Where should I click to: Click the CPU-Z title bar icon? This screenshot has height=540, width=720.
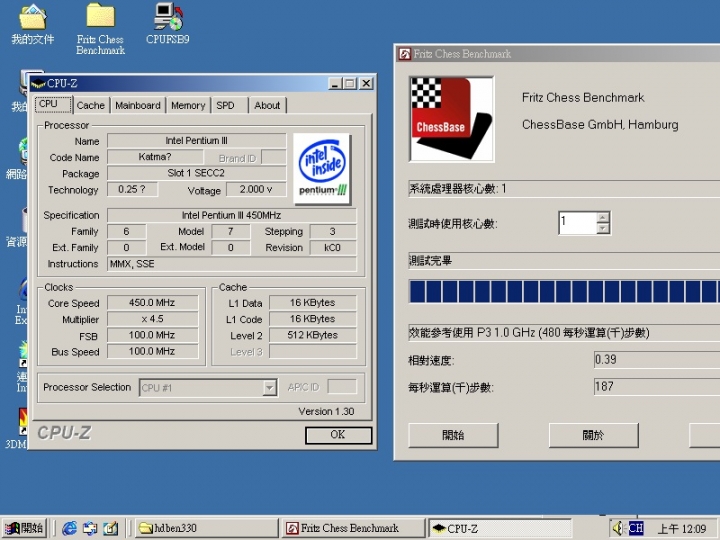pyautogui.click(x=38, y=84)
